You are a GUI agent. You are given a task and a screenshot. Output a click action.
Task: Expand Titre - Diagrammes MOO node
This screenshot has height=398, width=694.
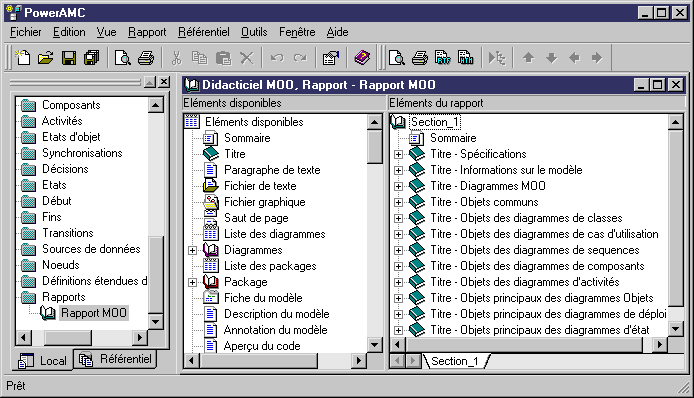click(x=398, y=186)
